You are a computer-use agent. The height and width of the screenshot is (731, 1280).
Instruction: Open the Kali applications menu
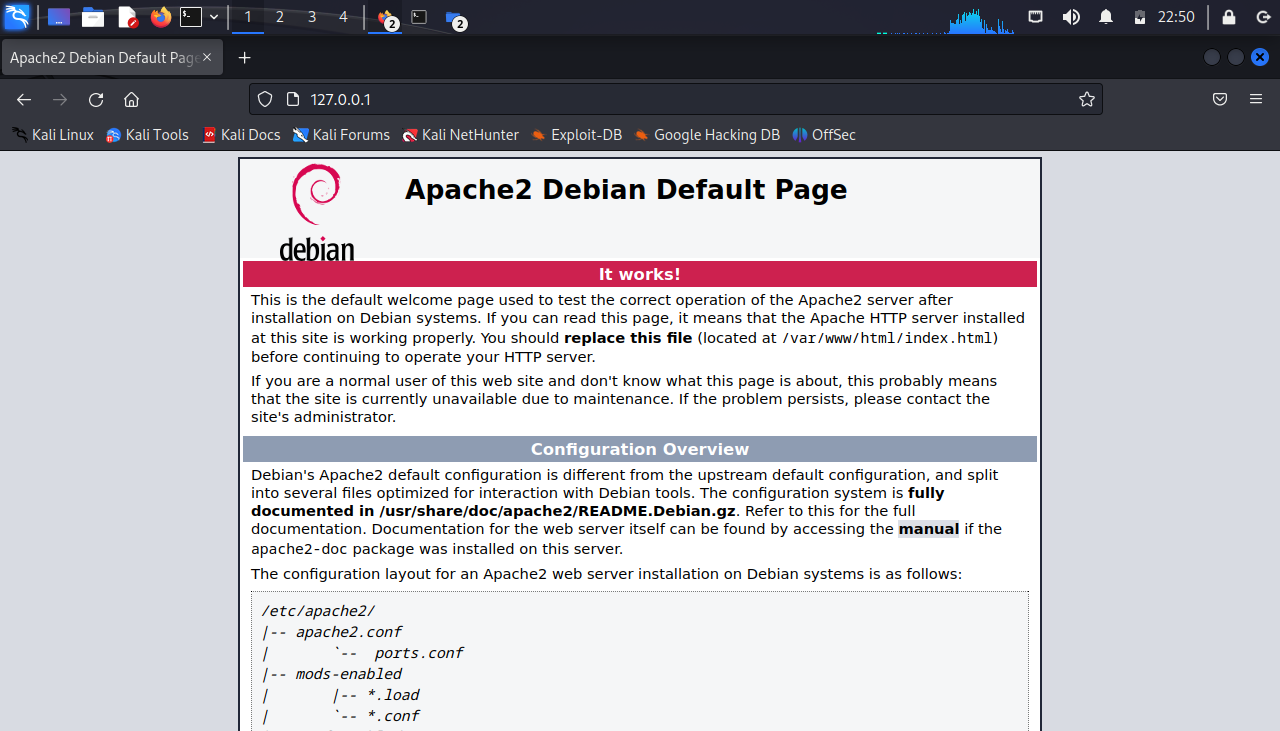(17, 17)
